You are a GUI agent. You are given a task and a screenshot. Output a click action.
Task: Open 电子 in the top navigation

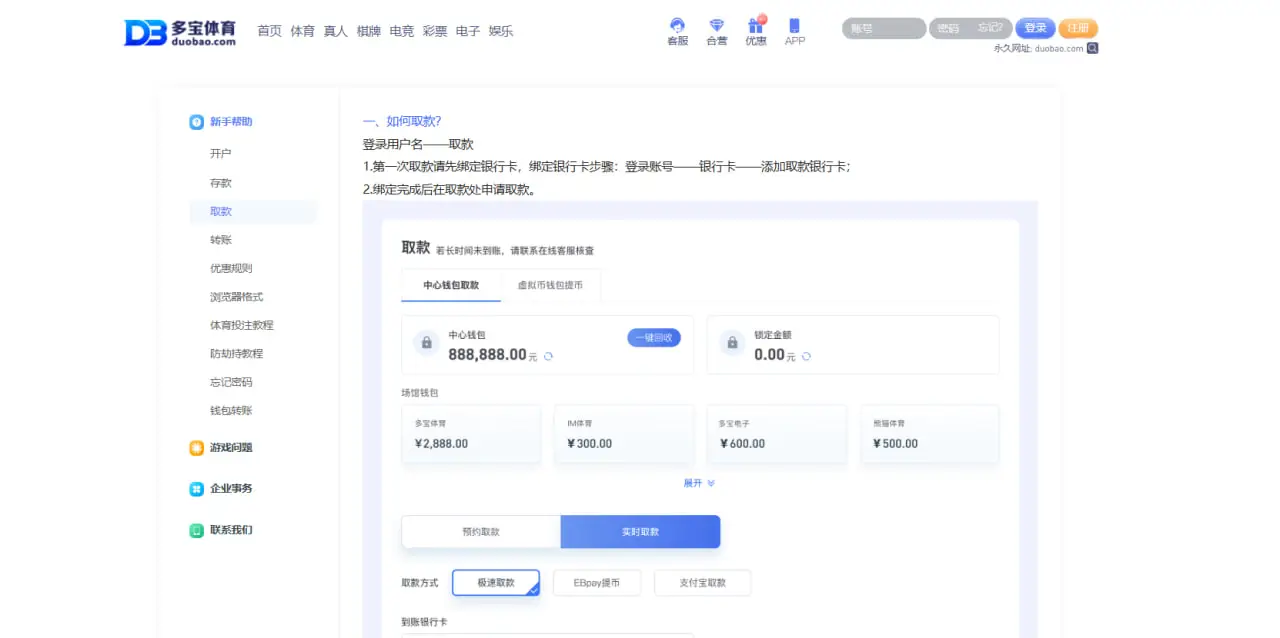[467, 31]
